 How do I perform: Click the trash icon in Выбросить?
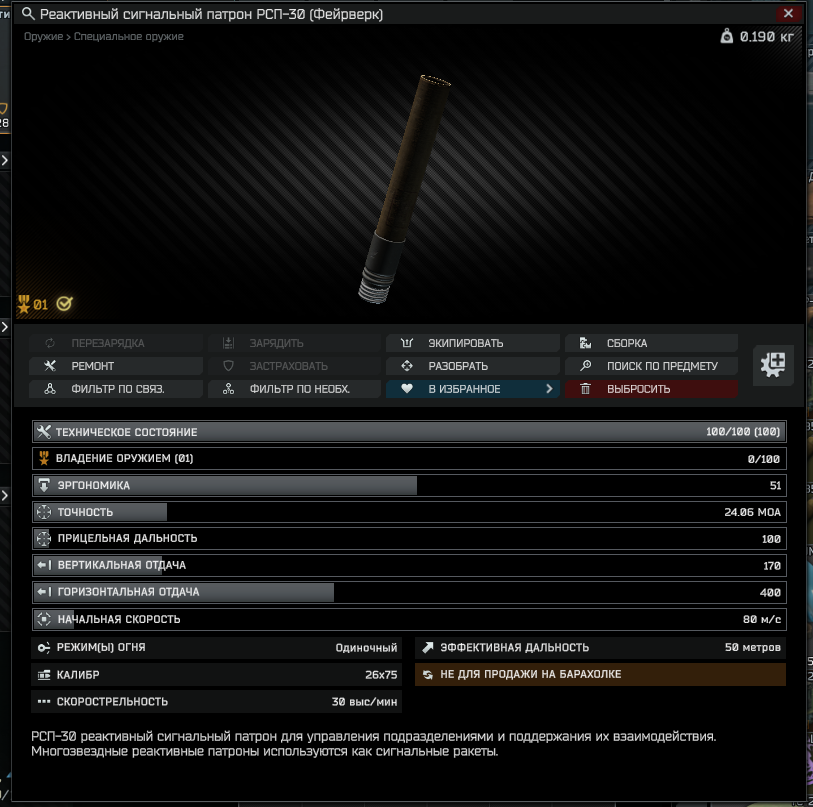pos(585,389)
